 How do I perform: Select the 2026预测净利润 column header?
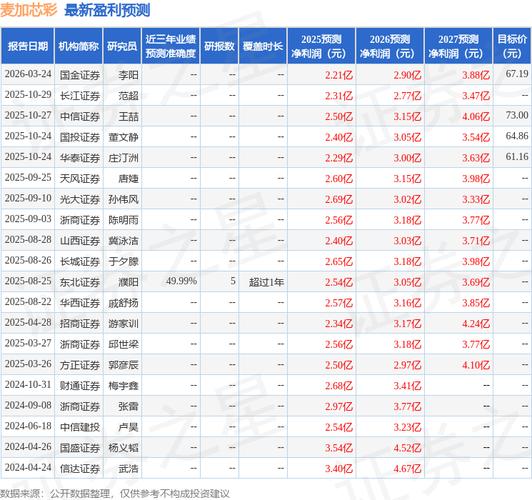390,46
